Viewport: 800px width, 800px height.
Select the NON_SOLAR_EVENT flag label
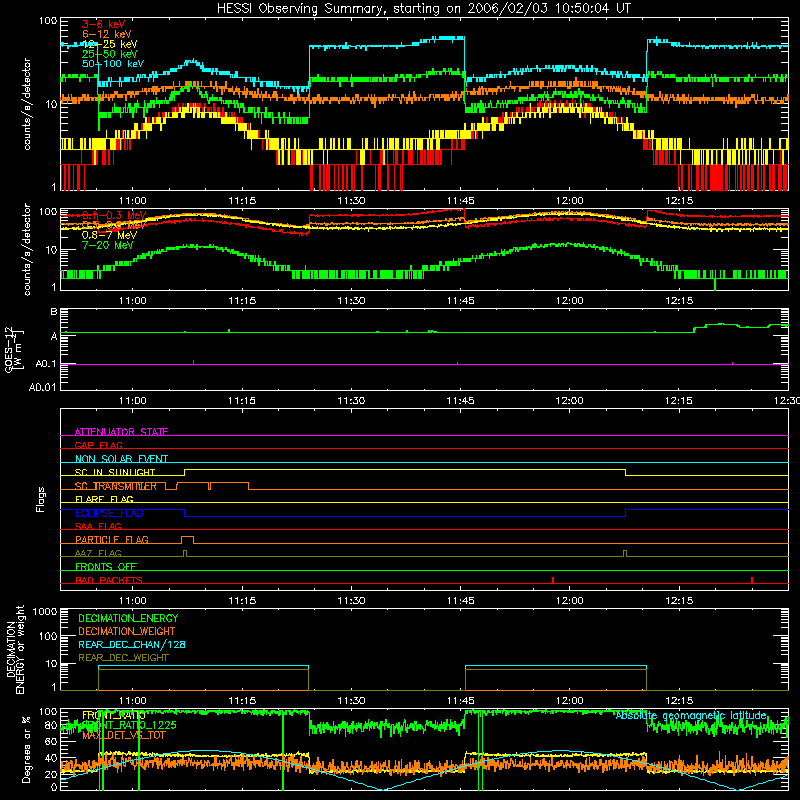click(x=121, y=459)
